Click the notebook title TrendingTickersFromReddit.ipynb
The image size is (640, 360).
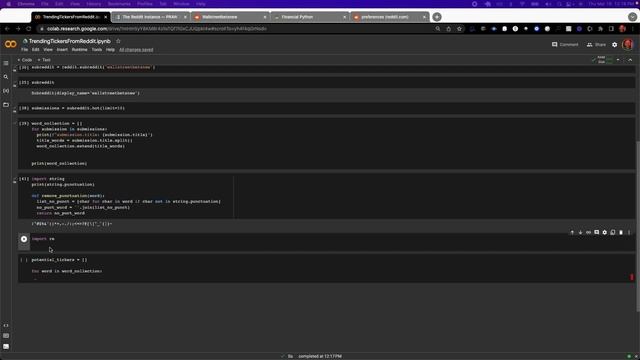pos(69,41)
